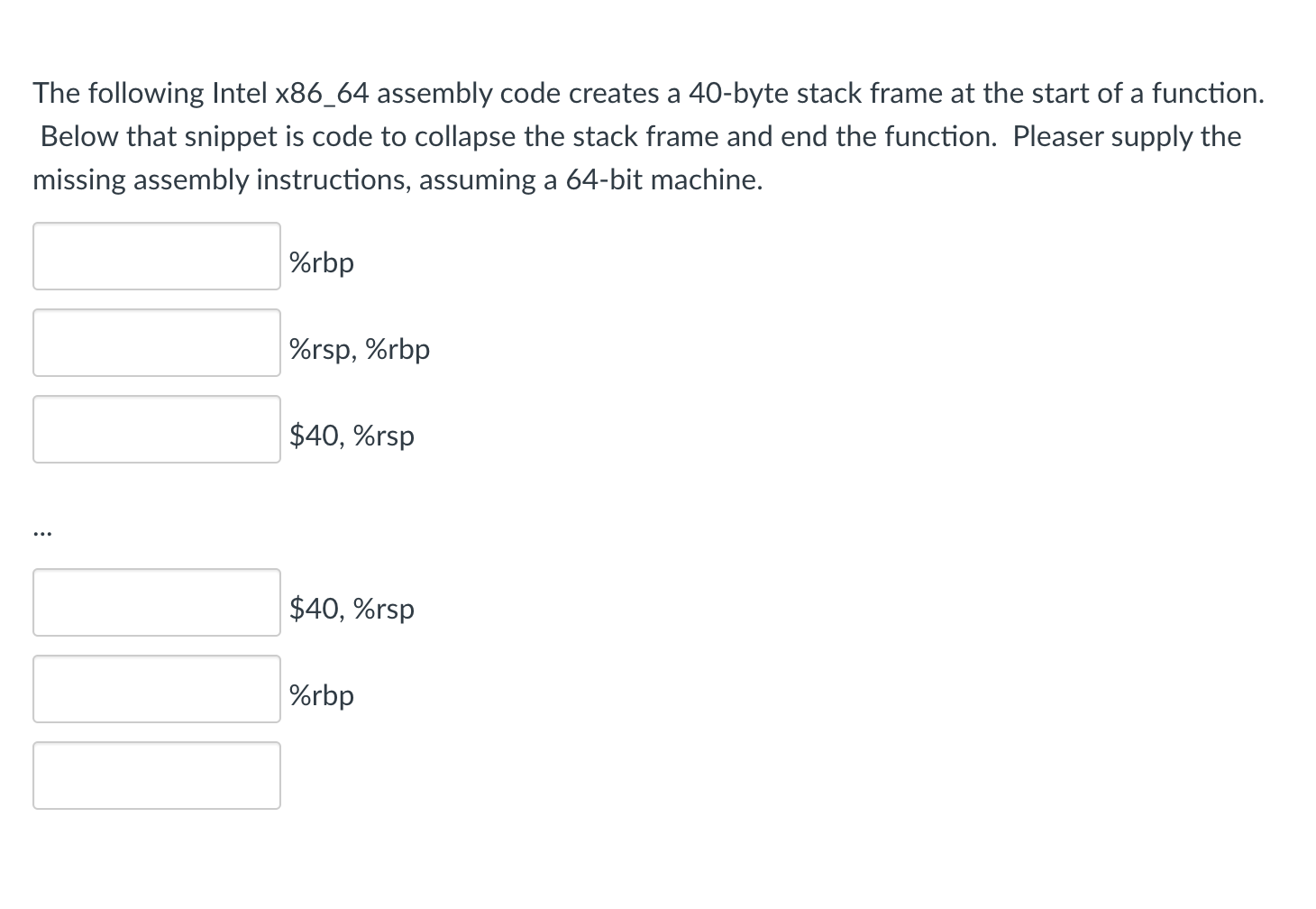The image size is (1316, 909).
Task: Click the ellipsis between code snippets
Action: (x=43, y=530)
